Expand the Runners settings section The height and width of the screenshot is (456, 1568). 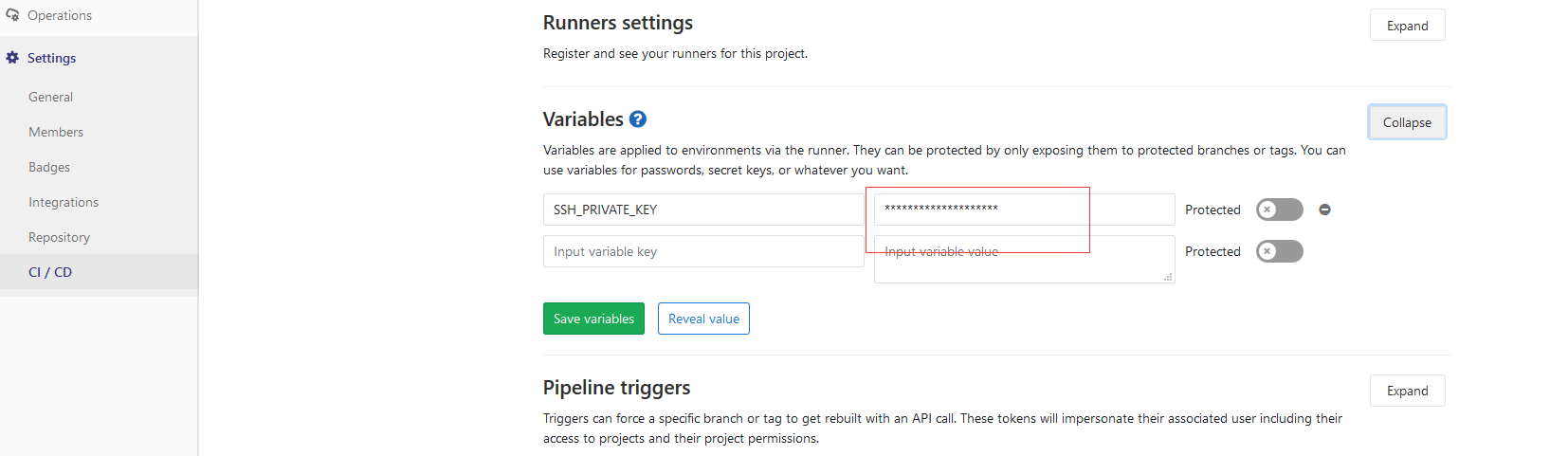pyautogui.click(x=1407, y=26)
